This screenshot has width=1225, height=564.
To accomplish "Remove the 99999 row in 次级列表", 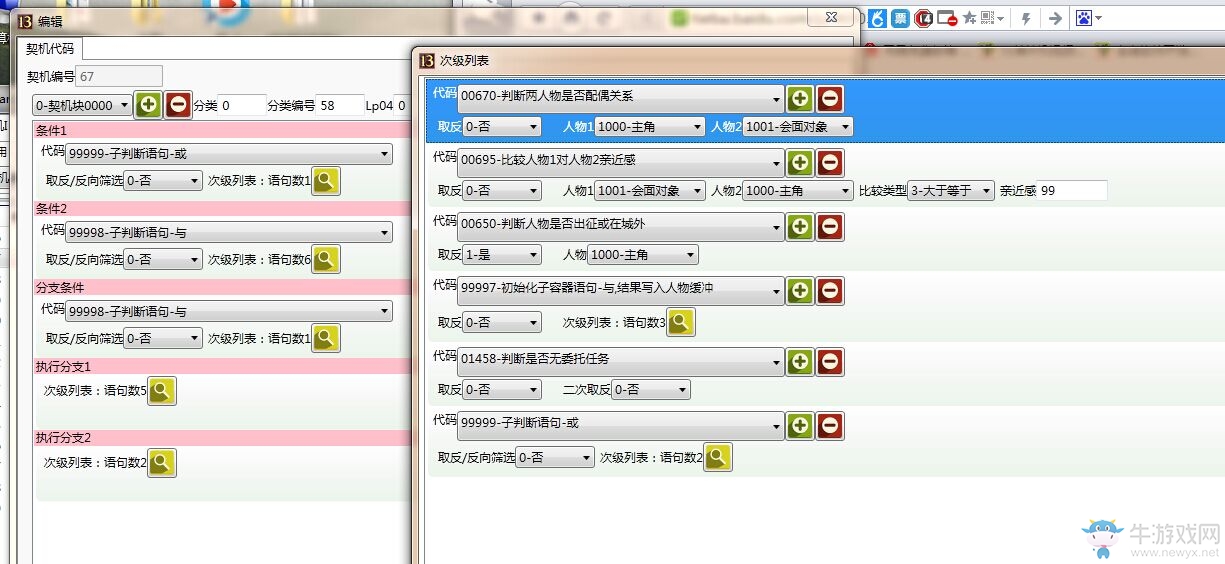I will [x=830, y=425].
